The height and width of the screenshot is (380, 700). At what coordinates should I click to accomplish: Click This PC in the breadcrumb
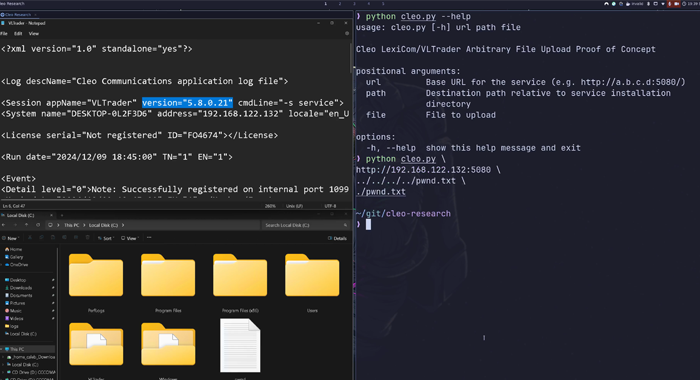tap(71, 225)
